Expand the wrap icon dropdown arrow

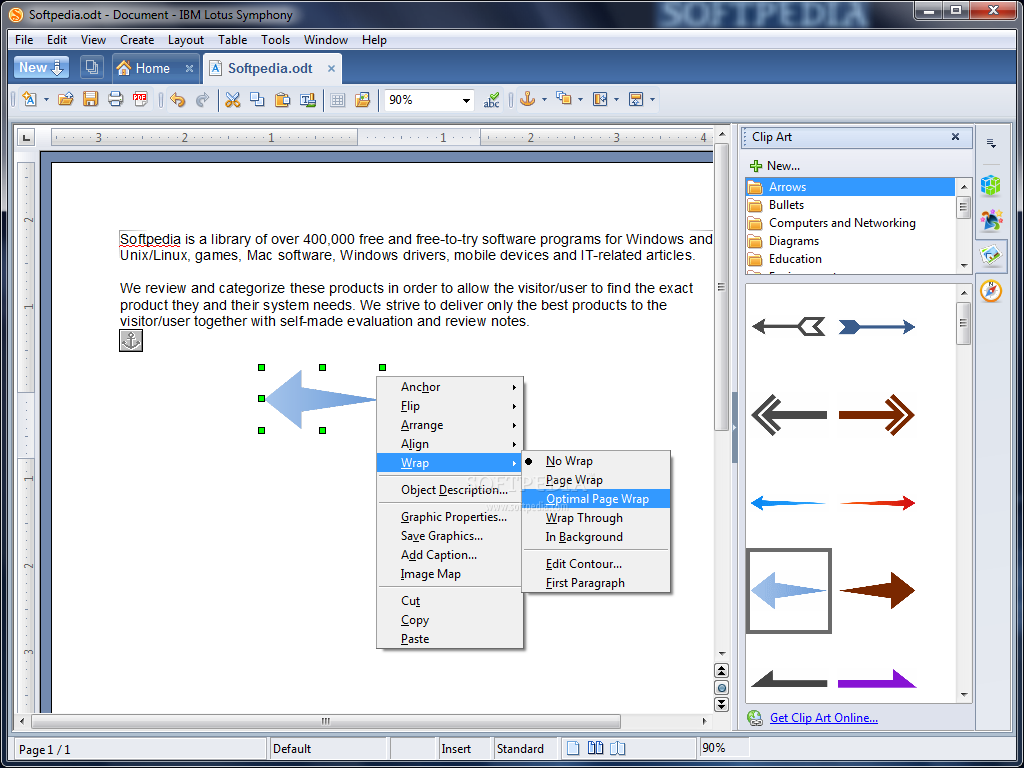click(x=652, y=100)
